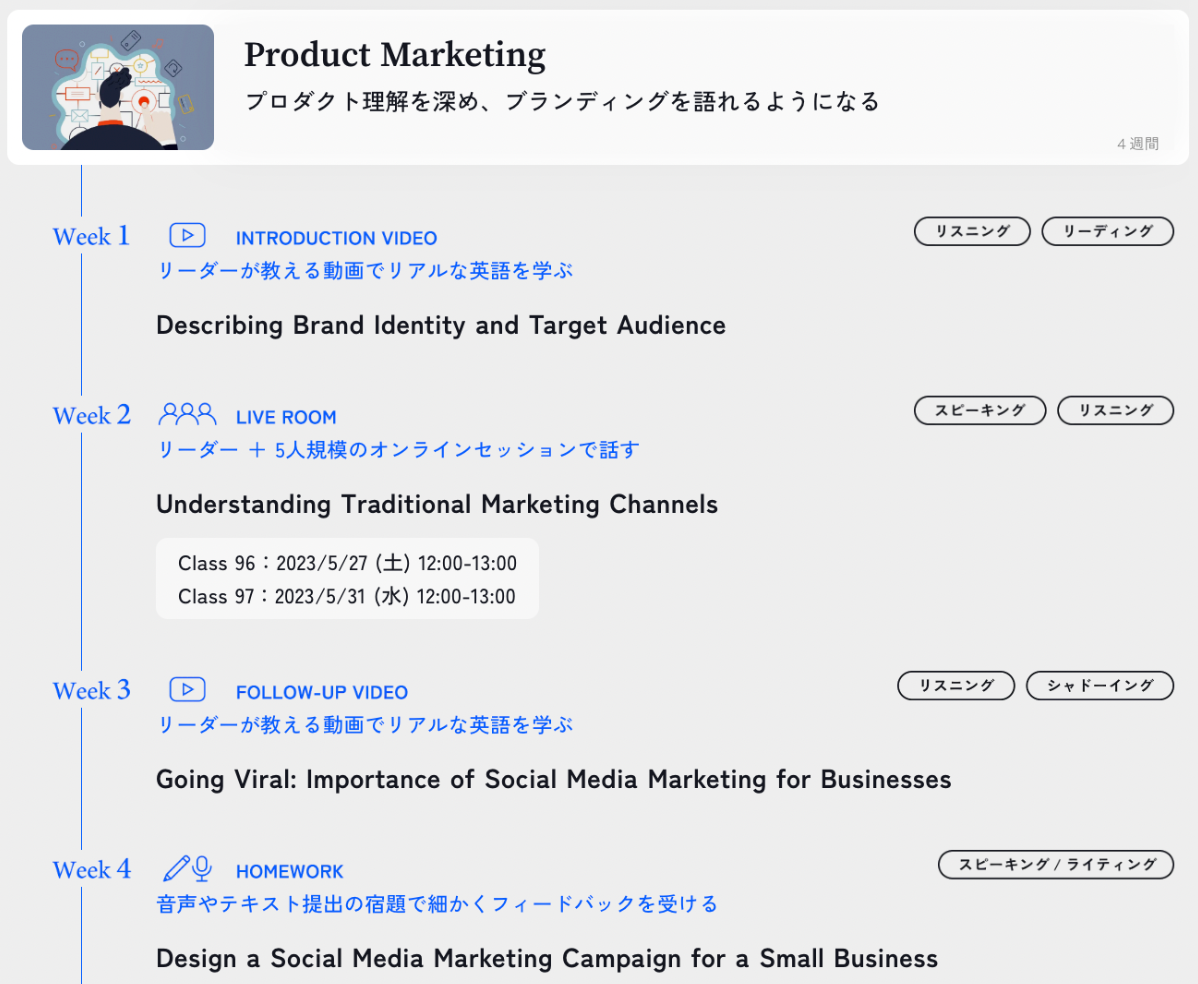Open the HOMEWORK label
The image size is (1198, 984).
point(290,872)
